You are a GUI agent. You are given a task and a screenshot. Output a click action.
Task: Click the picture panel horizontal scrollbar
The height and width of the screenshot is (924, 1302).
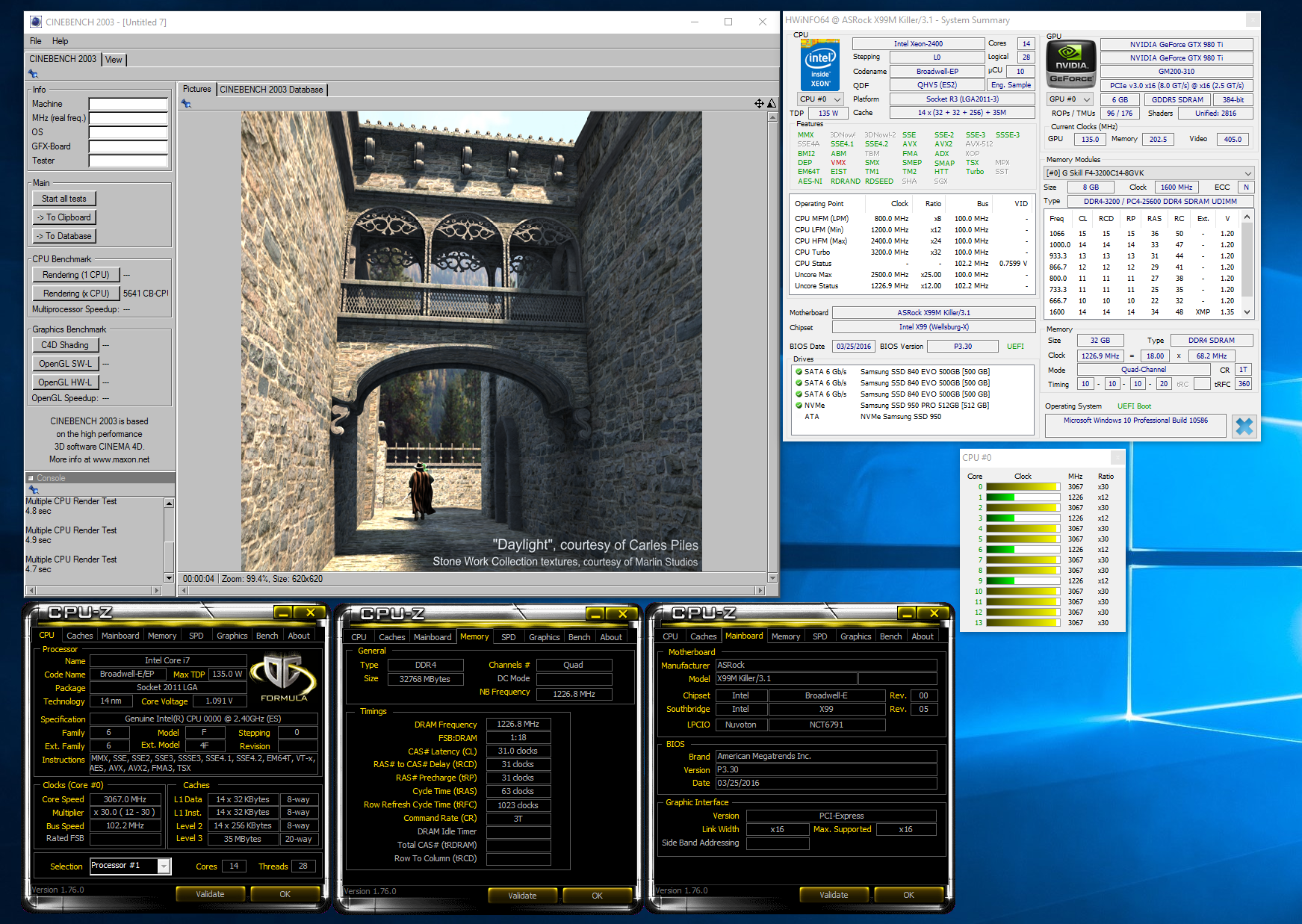tap(472, 590)
